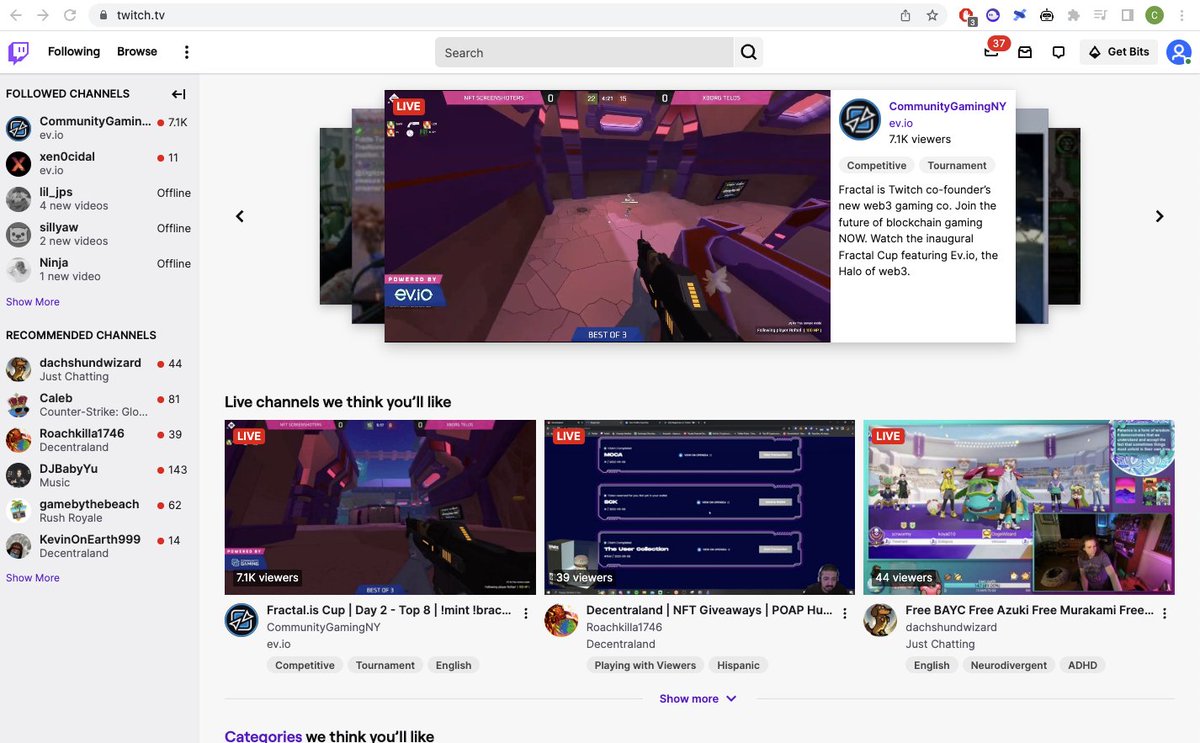This screenshot has height=743, width=1200.
Task: Open lil_jps offline channel in sidebar
Action: point(98,198)
